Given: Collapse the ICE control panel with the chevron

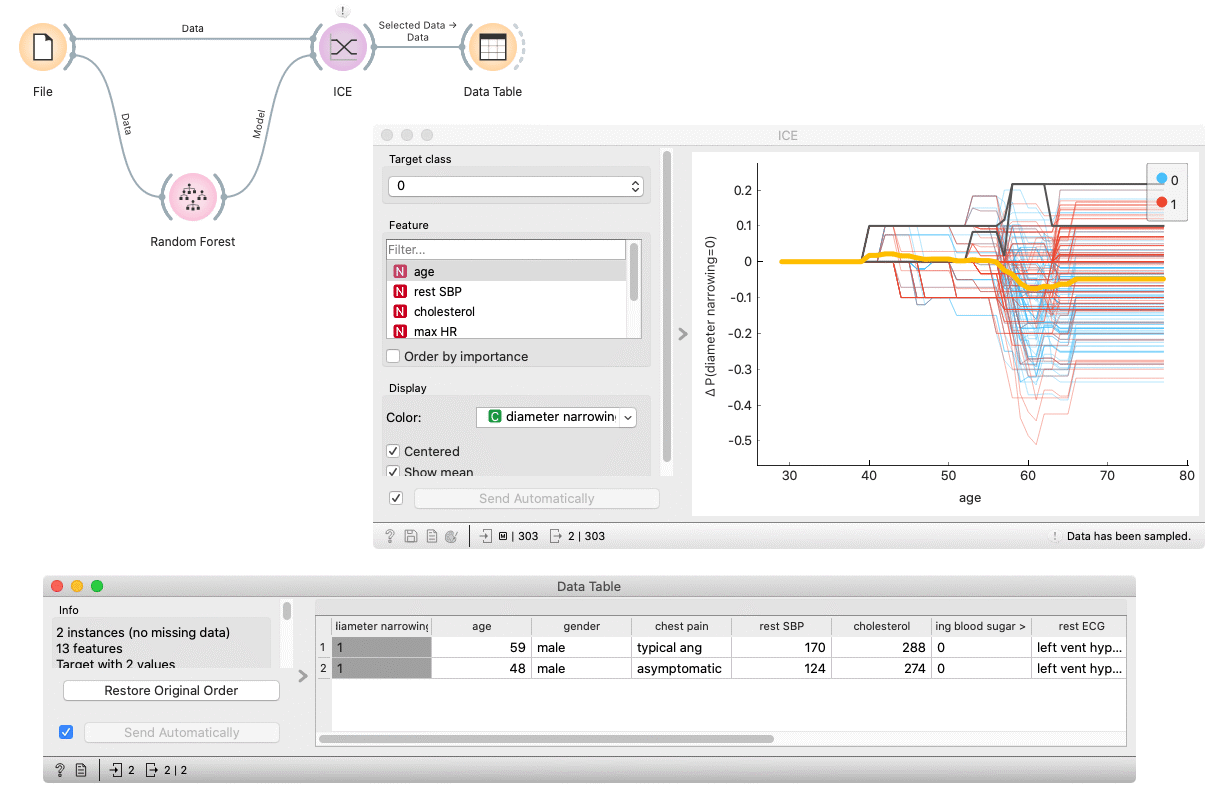Looking at the screenshot, I should 683,334.
